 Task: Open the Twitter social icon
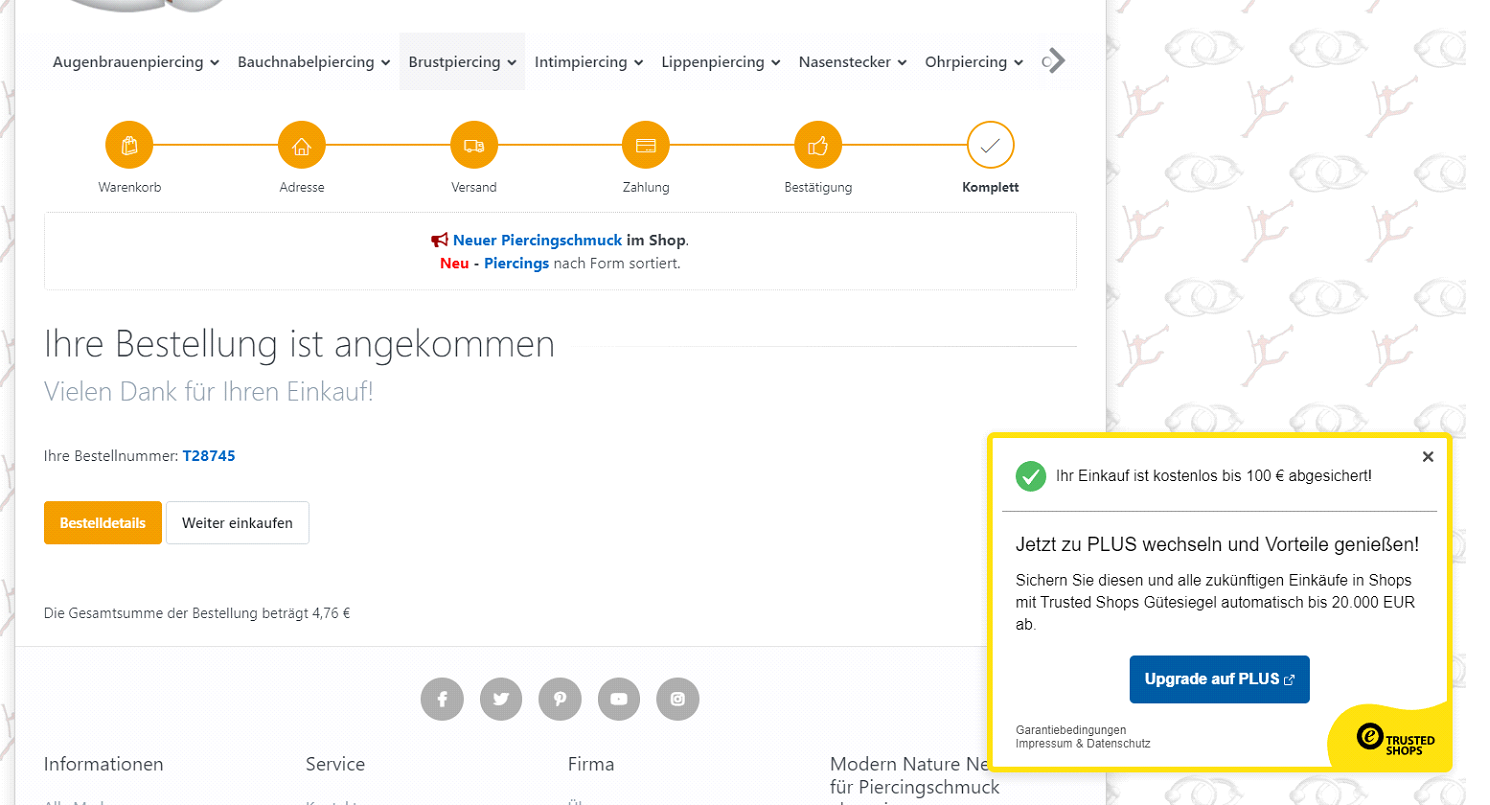[501, 699]
